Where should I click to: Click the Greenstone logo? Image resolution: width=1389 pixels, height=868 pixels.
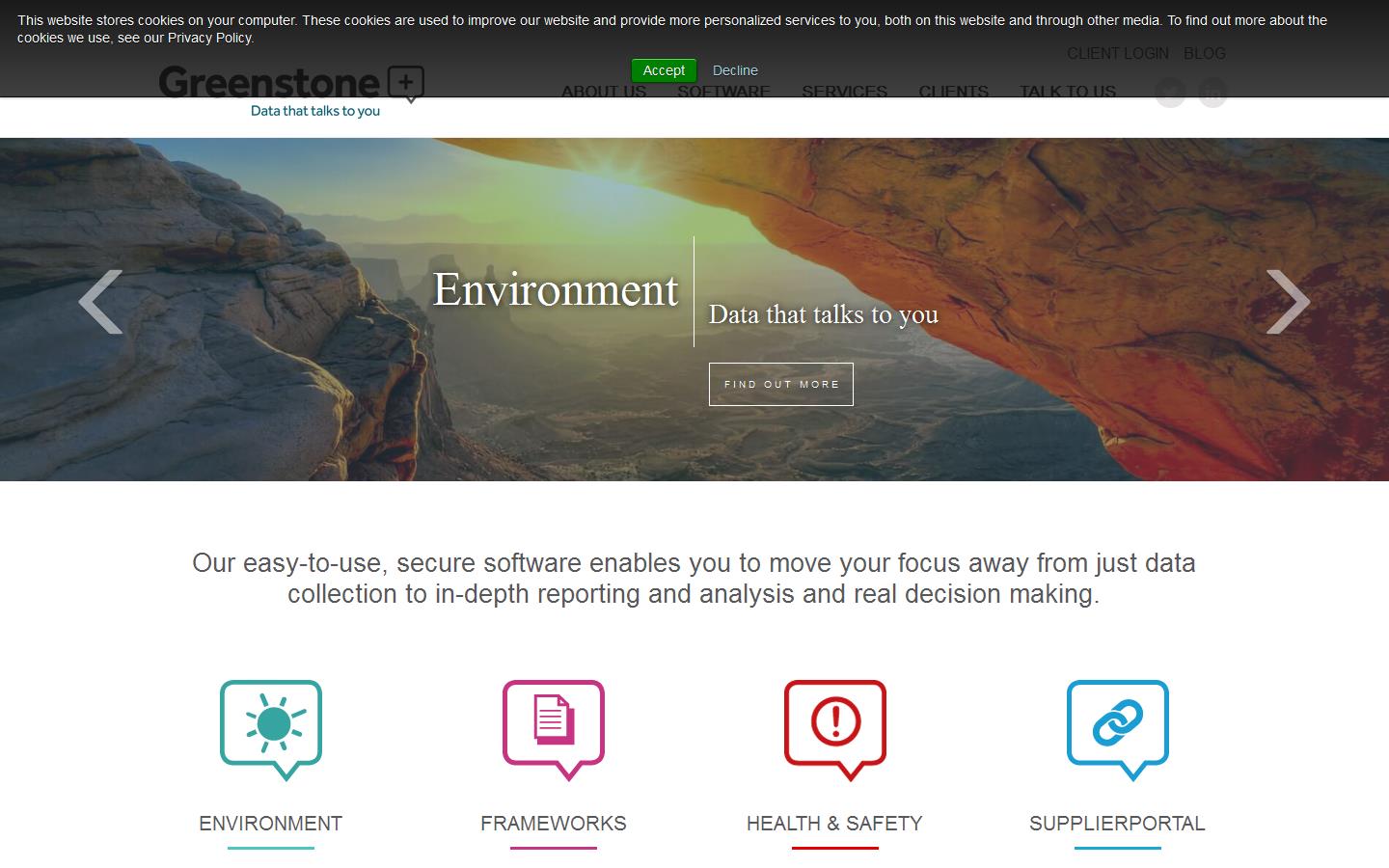tap(291, 91)
